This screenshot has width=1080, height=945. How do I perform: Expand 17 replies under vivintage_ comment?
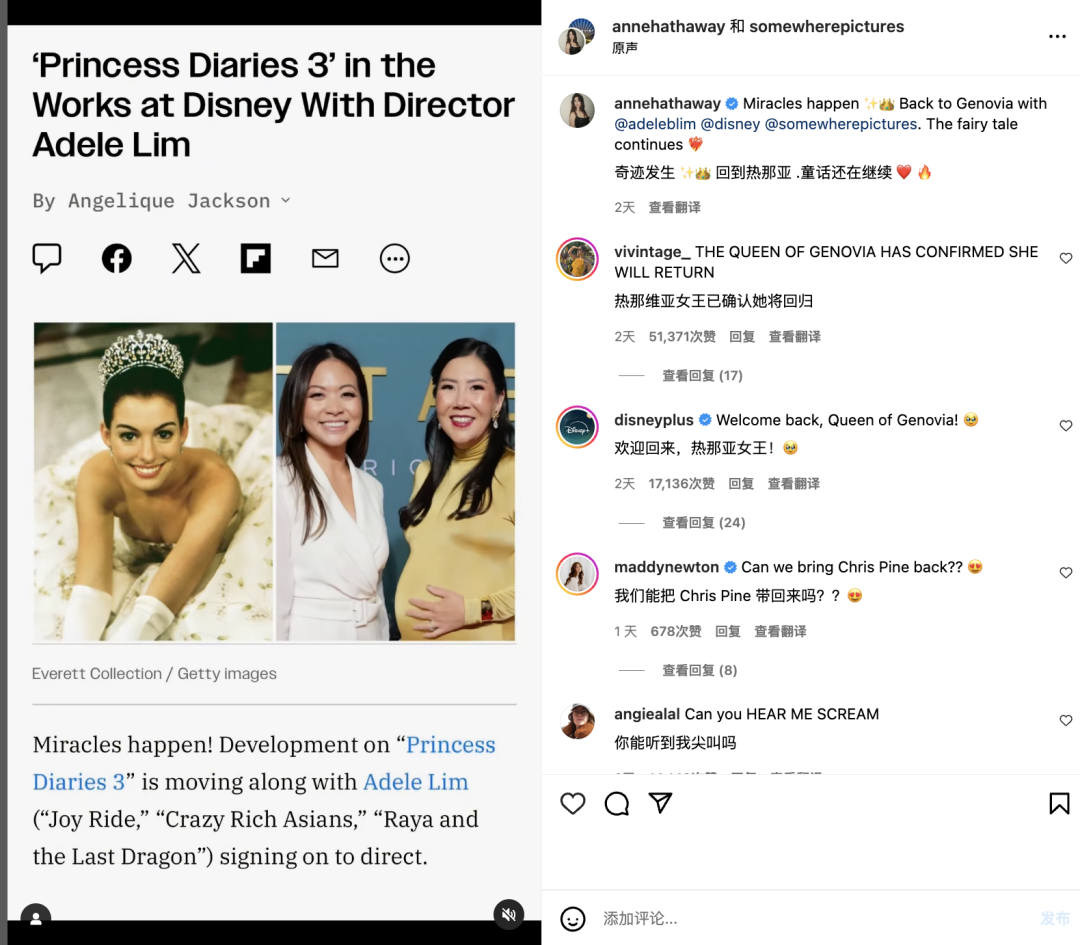(x=702, y=375)
